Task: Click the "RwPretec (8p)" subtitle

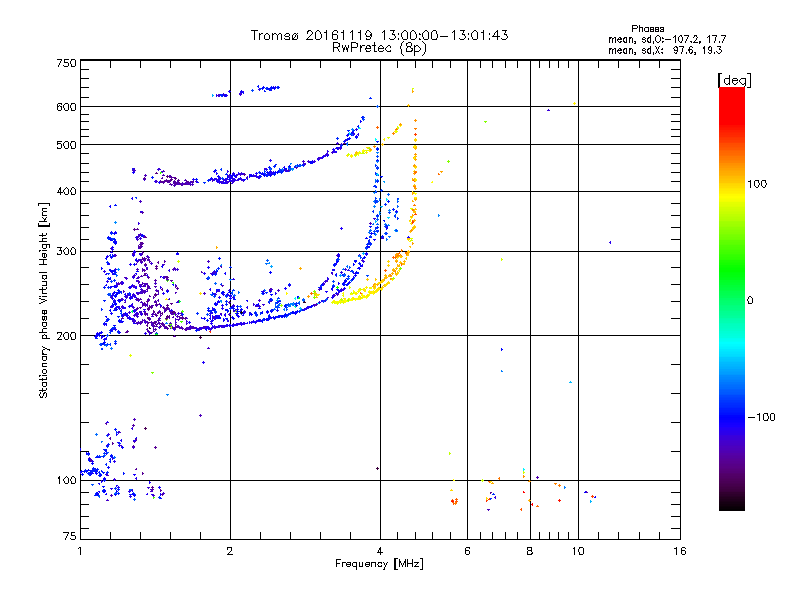Action: click(379, 48)
